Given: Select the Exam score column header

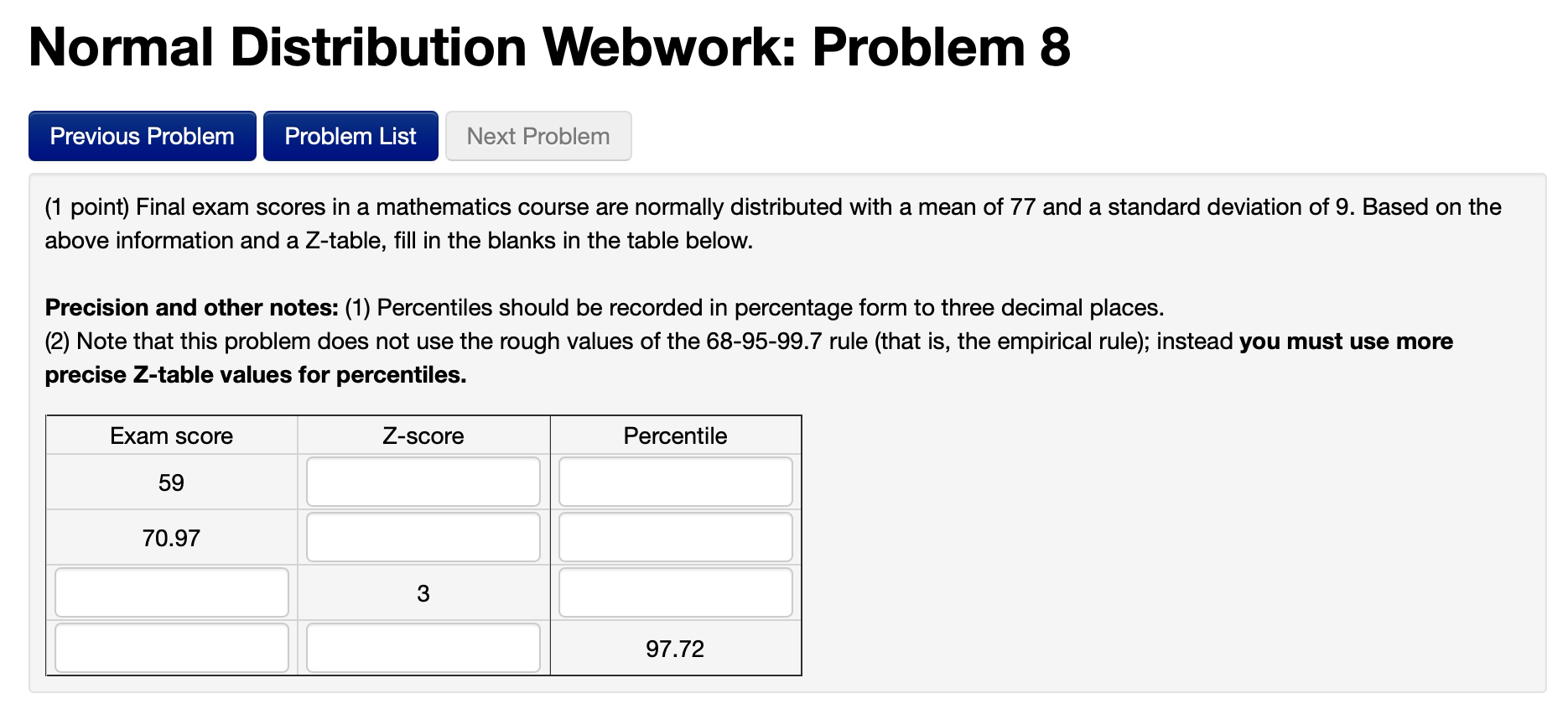Looking at the screenshot, I should click(170, 435).
